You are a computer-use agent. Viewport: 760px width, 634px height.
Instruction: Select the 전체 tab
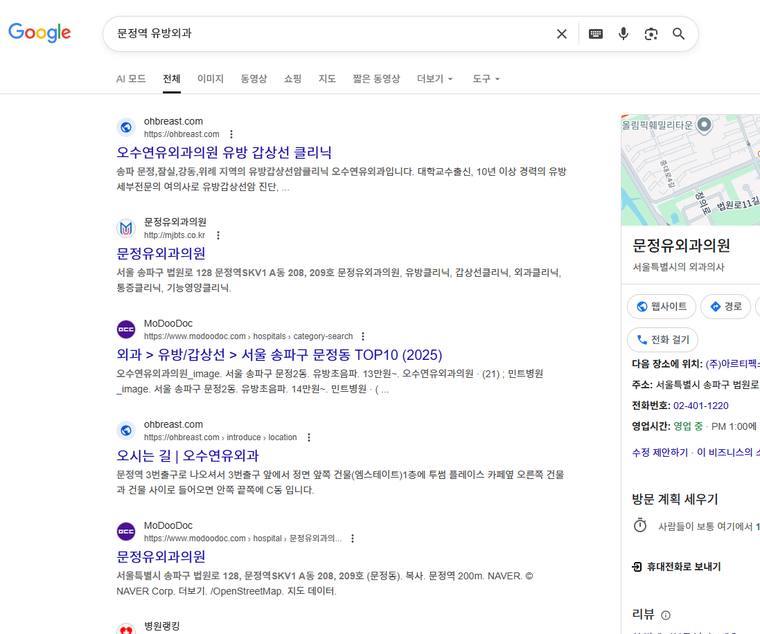[x=172, y=79]
